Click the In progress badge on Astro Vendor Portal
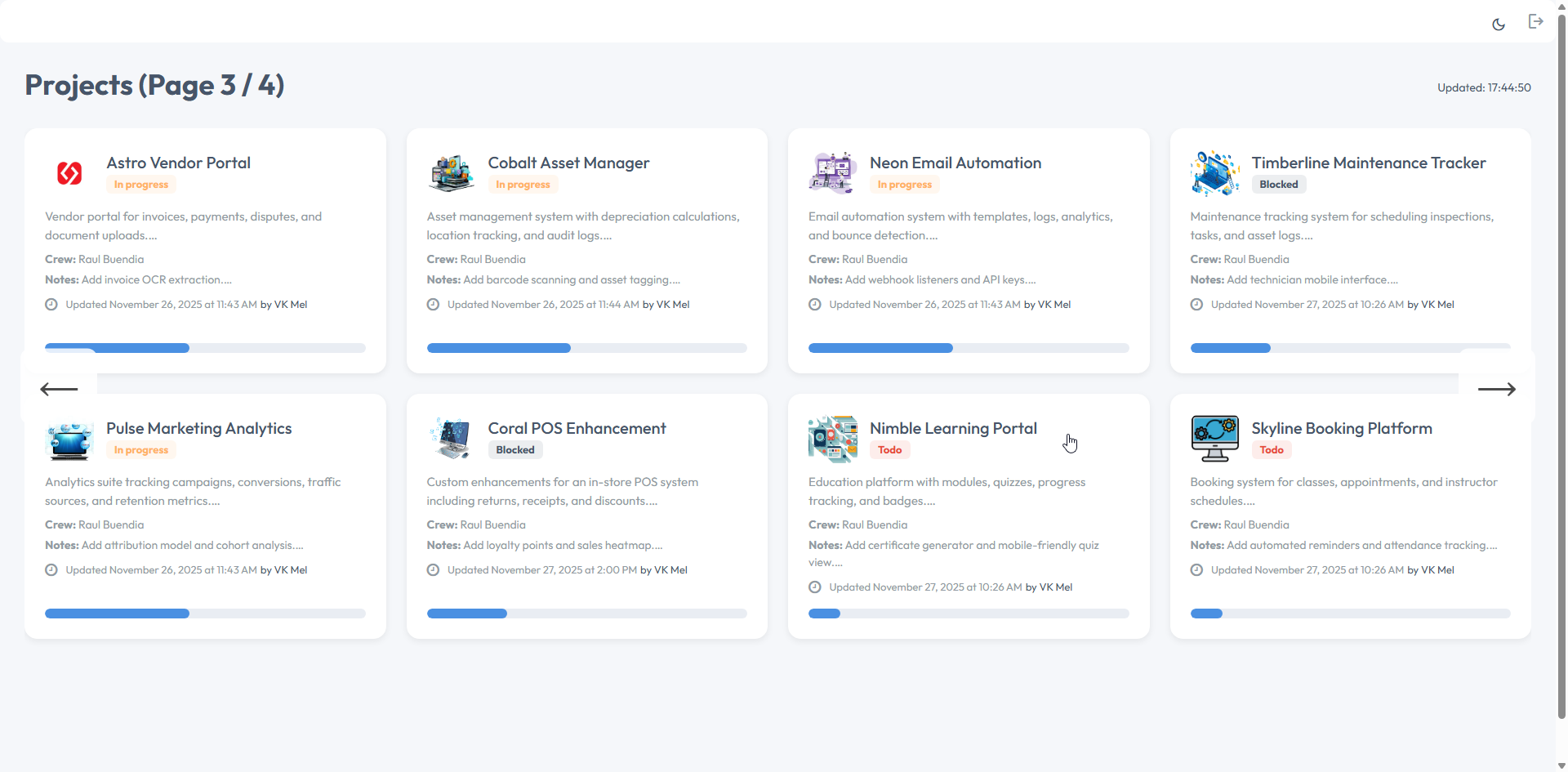Viewport: 1568px width, 772px height. (x=140, y=184)
